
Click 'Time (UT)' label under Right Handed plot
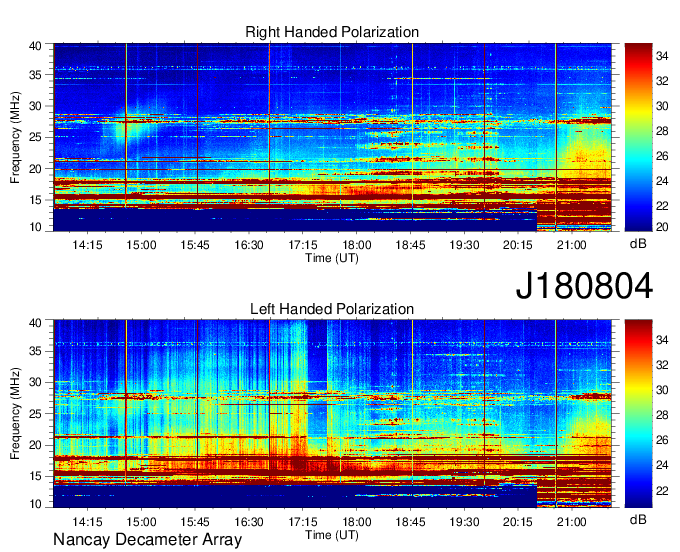click(332, 258)
